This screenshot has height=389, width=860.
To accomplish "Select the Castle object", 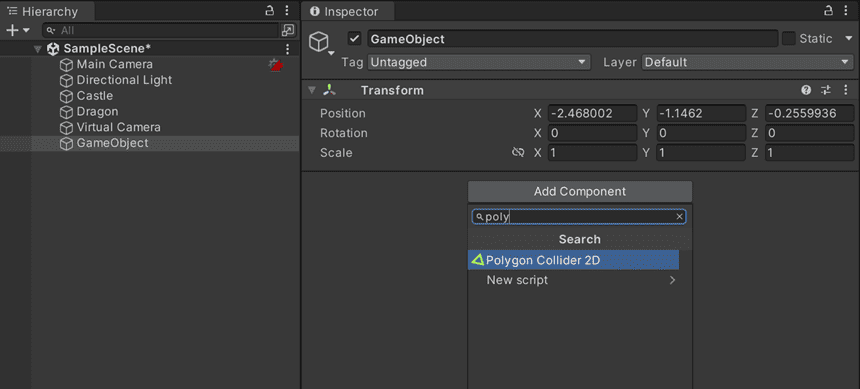I will pos(95,96).
